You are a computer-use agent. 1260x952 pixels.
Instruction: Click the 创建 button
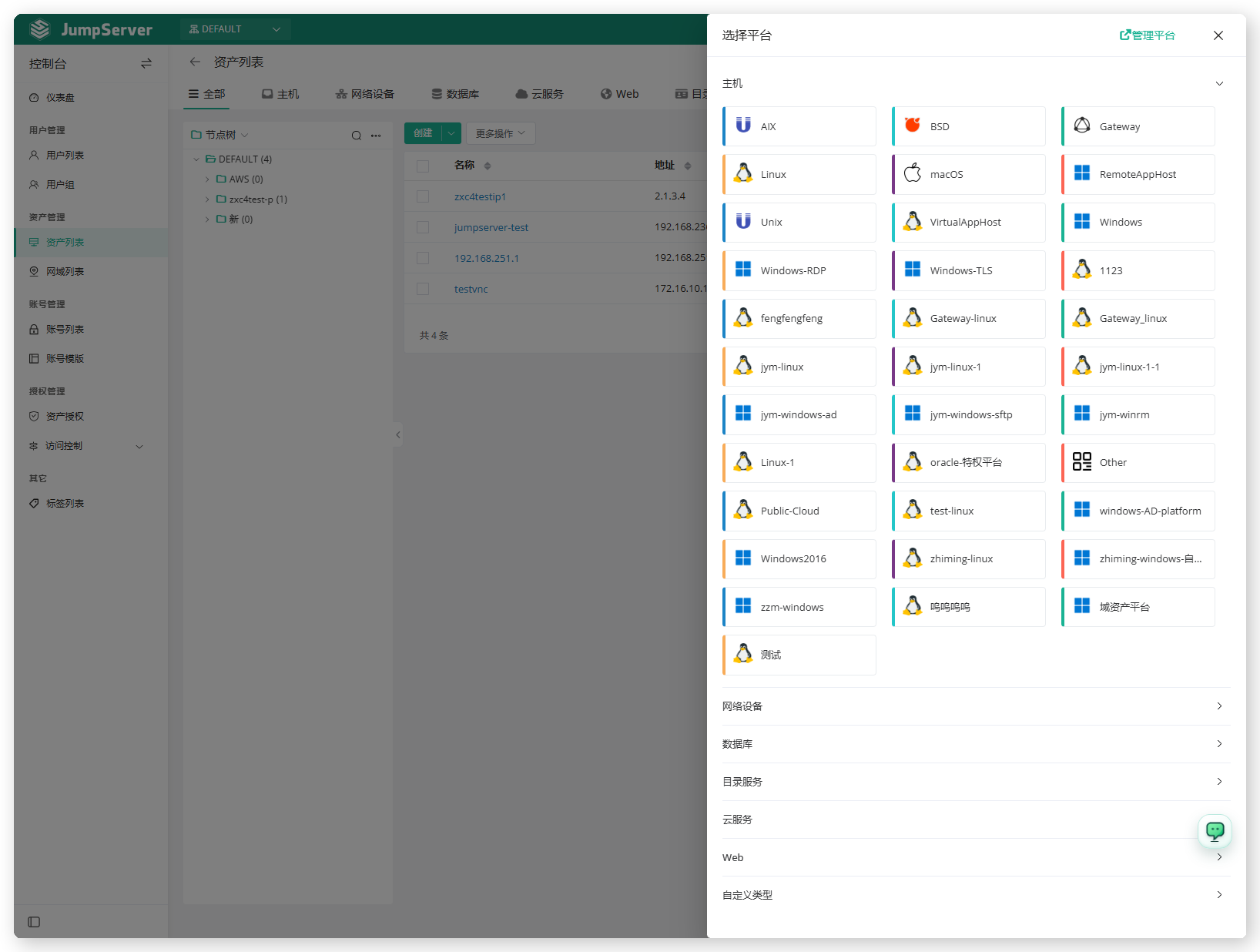pos(423,133)
